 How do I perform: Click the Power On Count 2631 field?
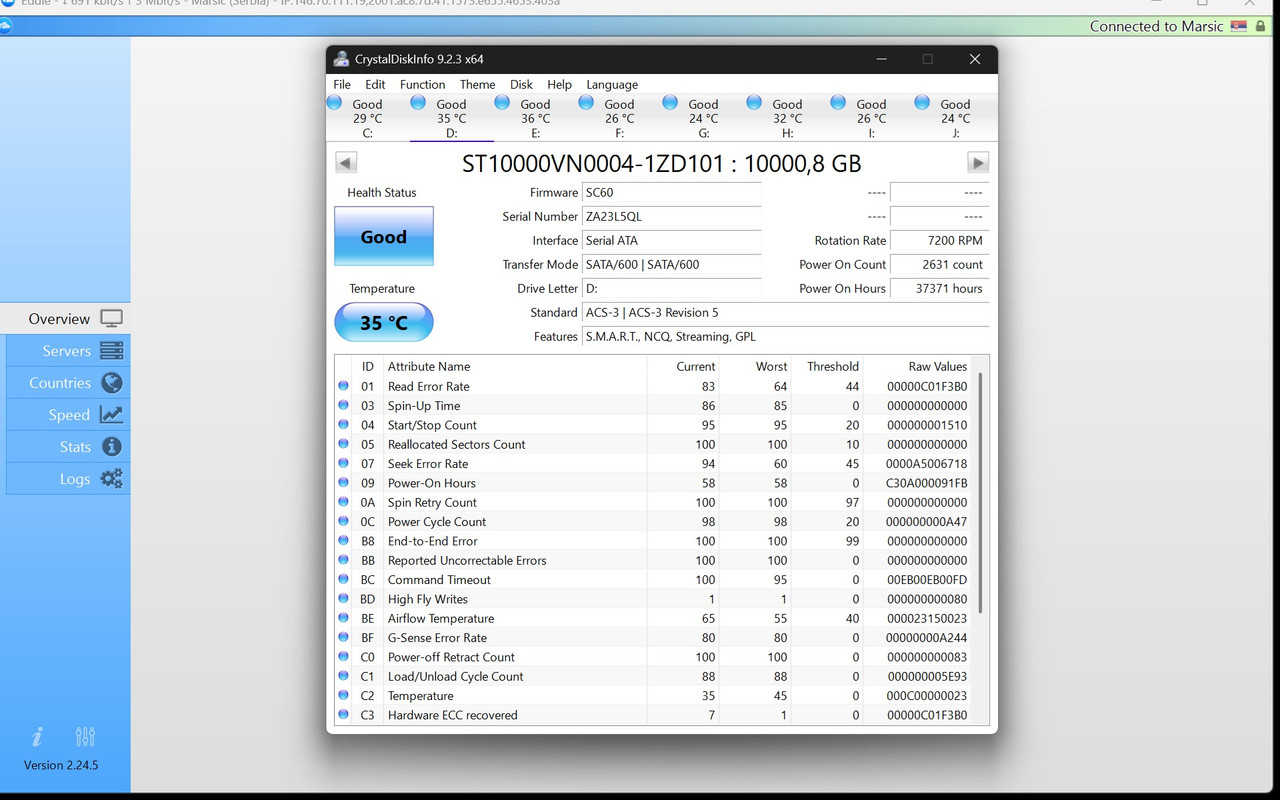(x=940, y=265)
